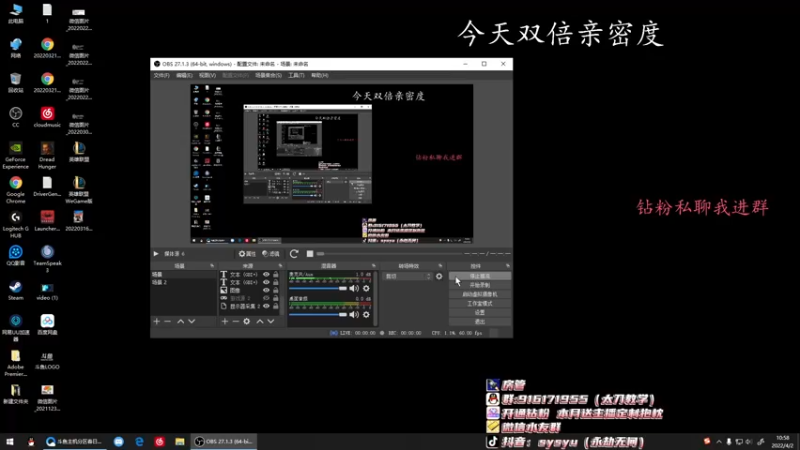
Task: Add a new source with plus icon
Action: (x=224, y=321)
